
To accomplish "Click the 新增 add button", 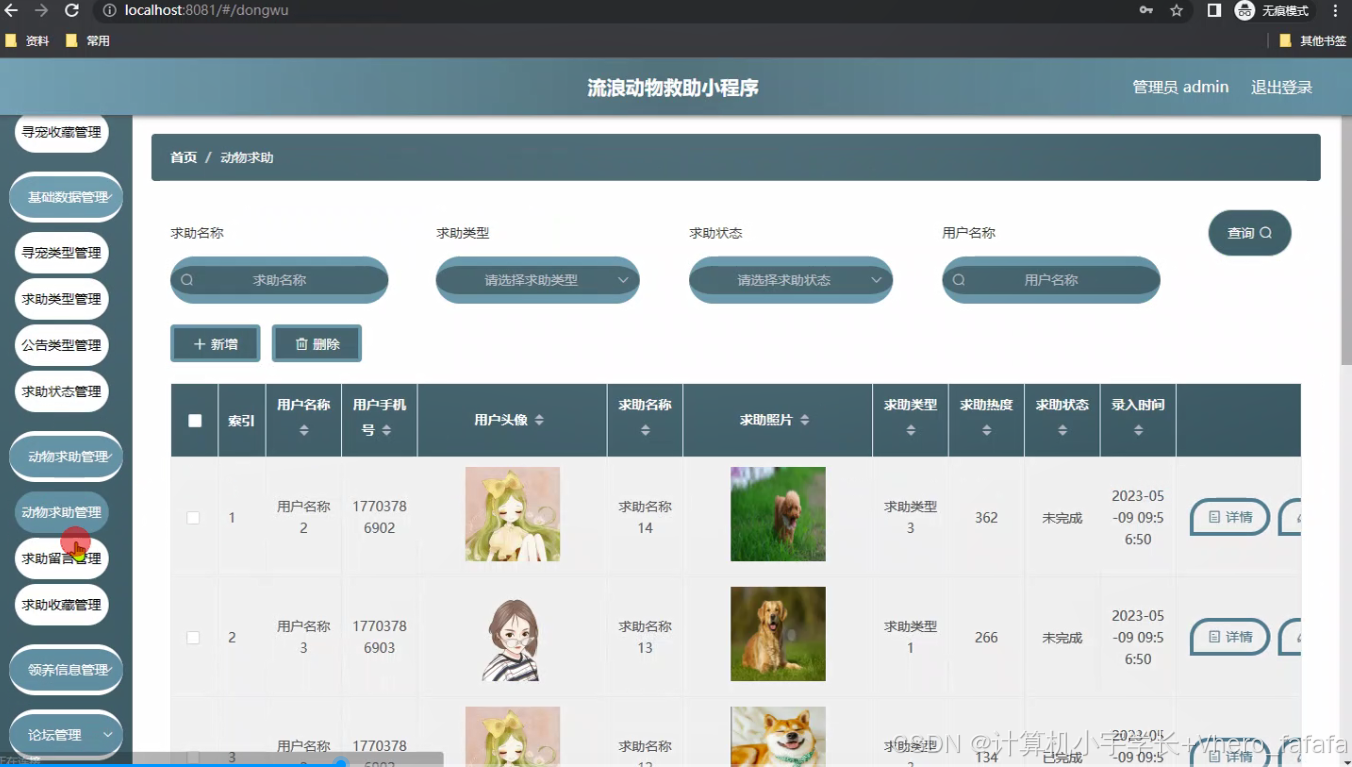I will (216, 344).
